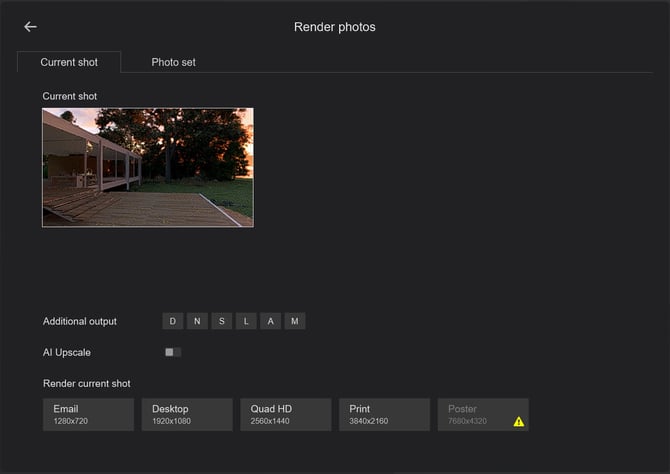The width and height of the screenshot is (670, 474).
Task: Toggle the S additional output
Action: point(222,321)
